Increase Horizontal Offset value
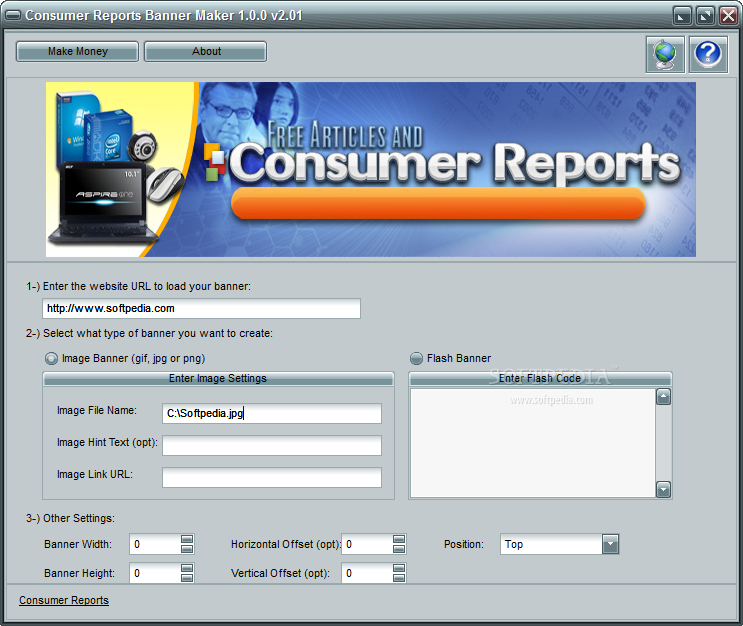Screen dimensions: 743x626 399,539
